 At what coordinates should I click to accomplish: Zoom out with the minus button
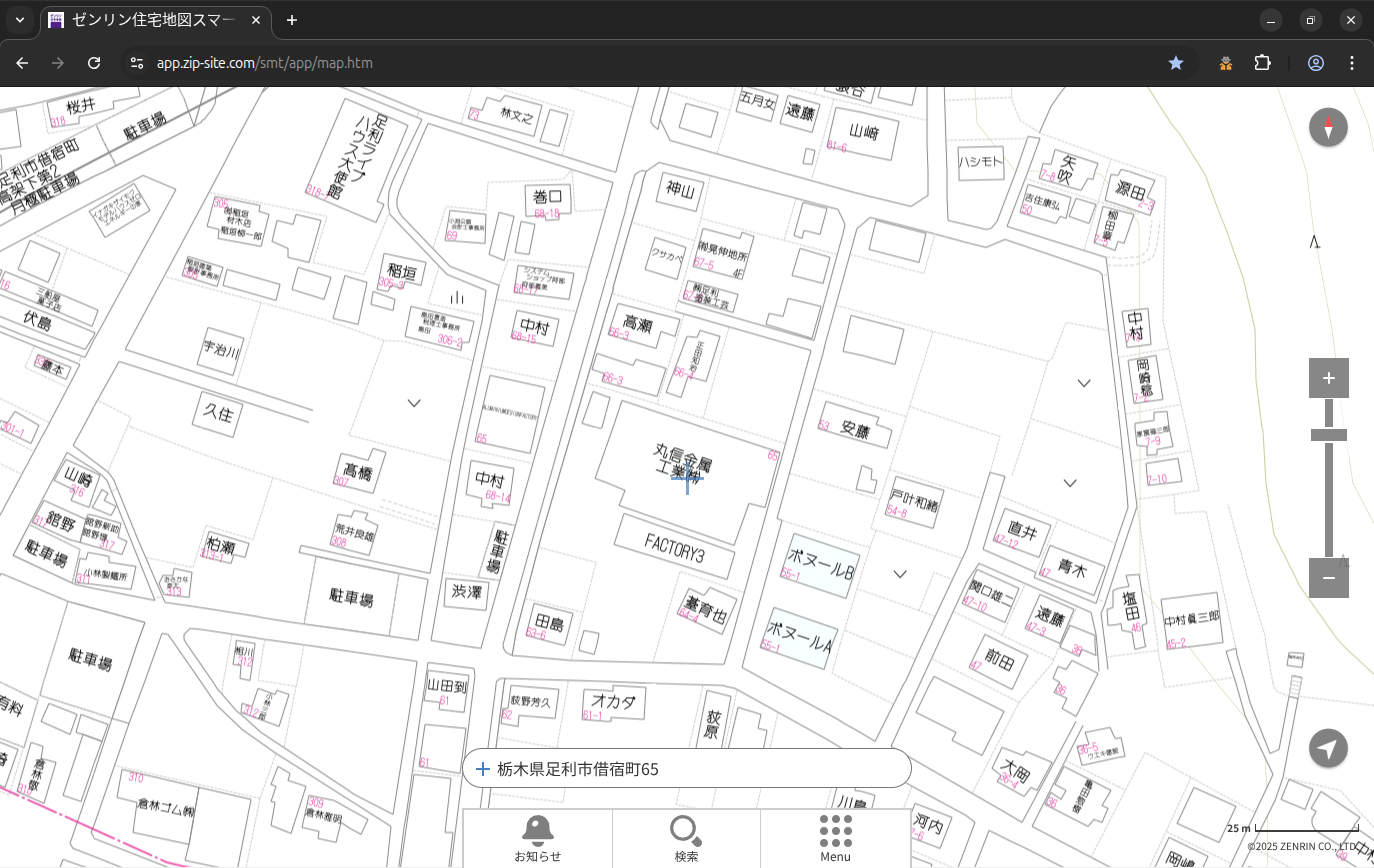click(x=1328, y=578)
